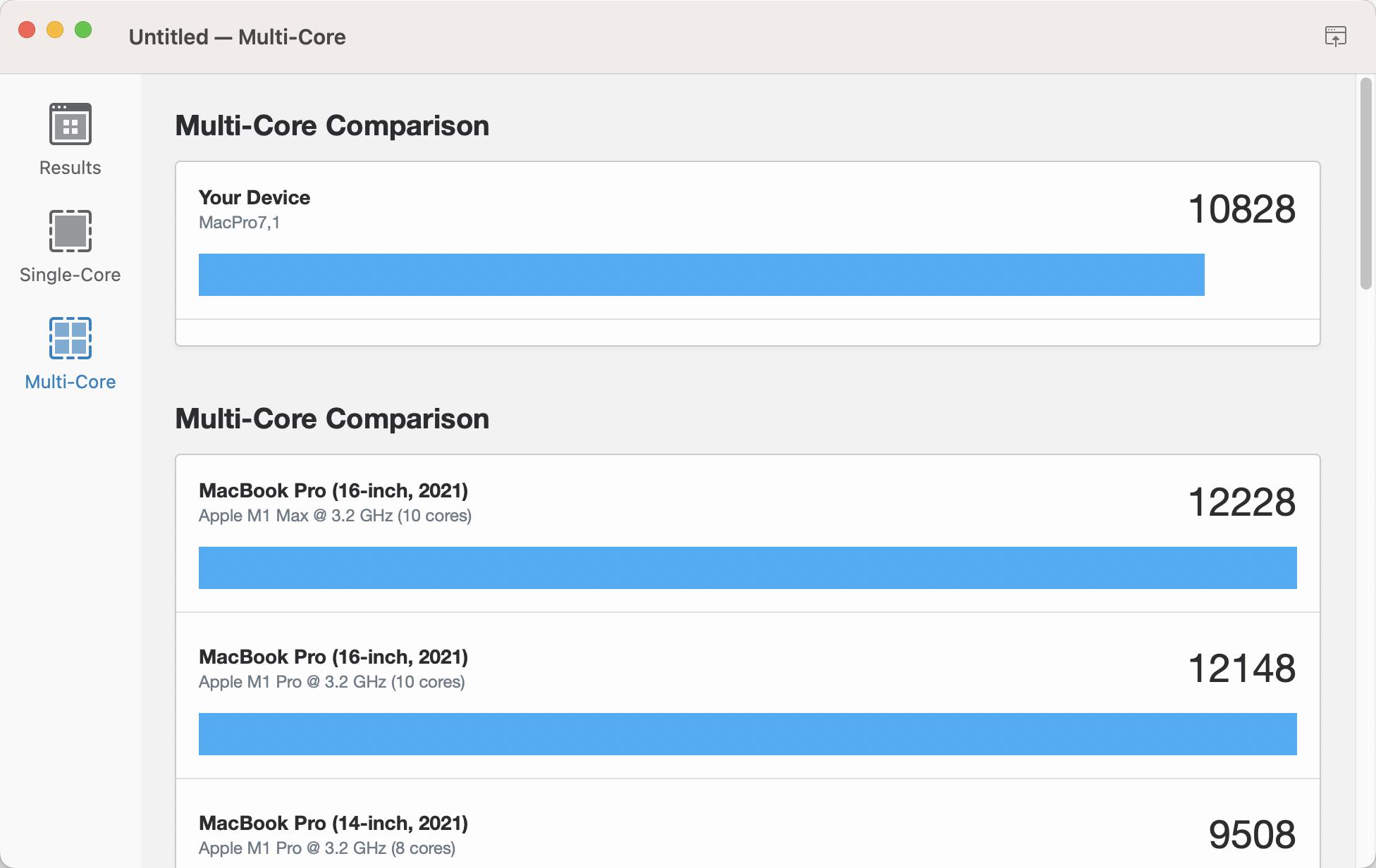The image size is (1376, 868).
Task: Click the first Multi-Core Comparison heading
Action: click(x=331, y=126)
